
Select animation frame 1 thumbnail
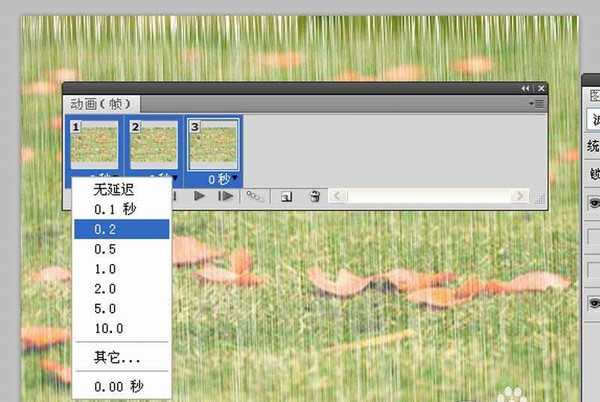coord(95,145)
